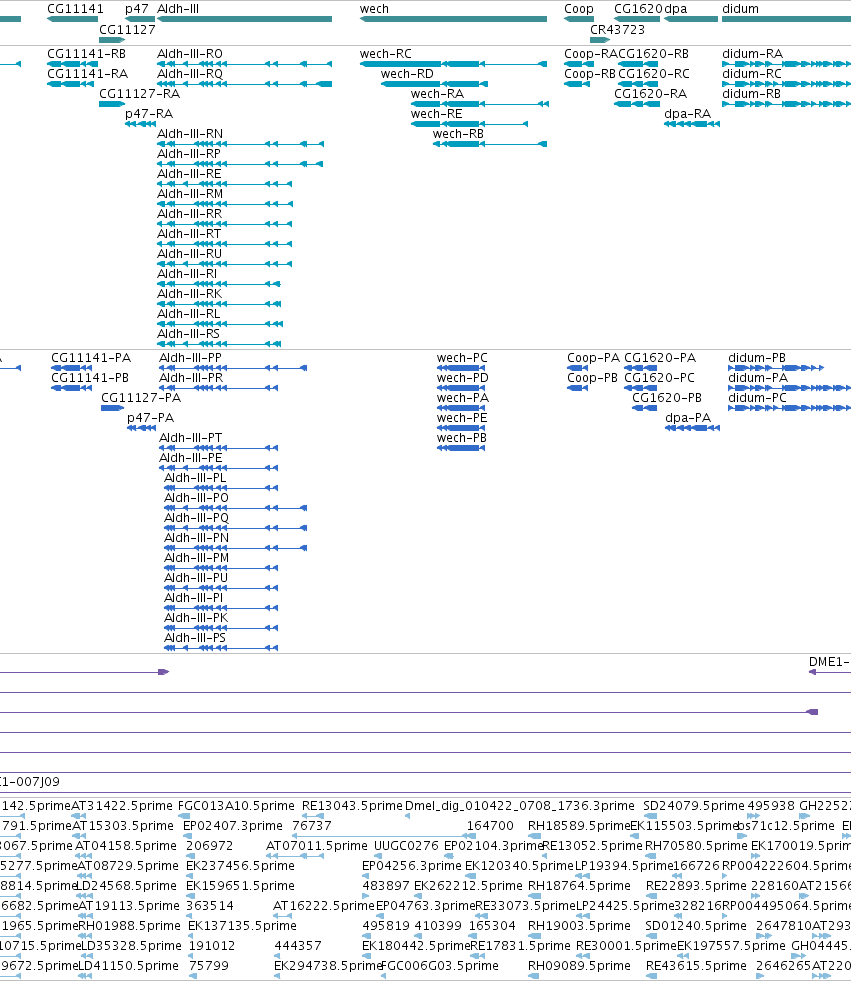Open transcript wech-RC
Image resolution: width=851 pixels, height=981 pixels.
point(385,54)
